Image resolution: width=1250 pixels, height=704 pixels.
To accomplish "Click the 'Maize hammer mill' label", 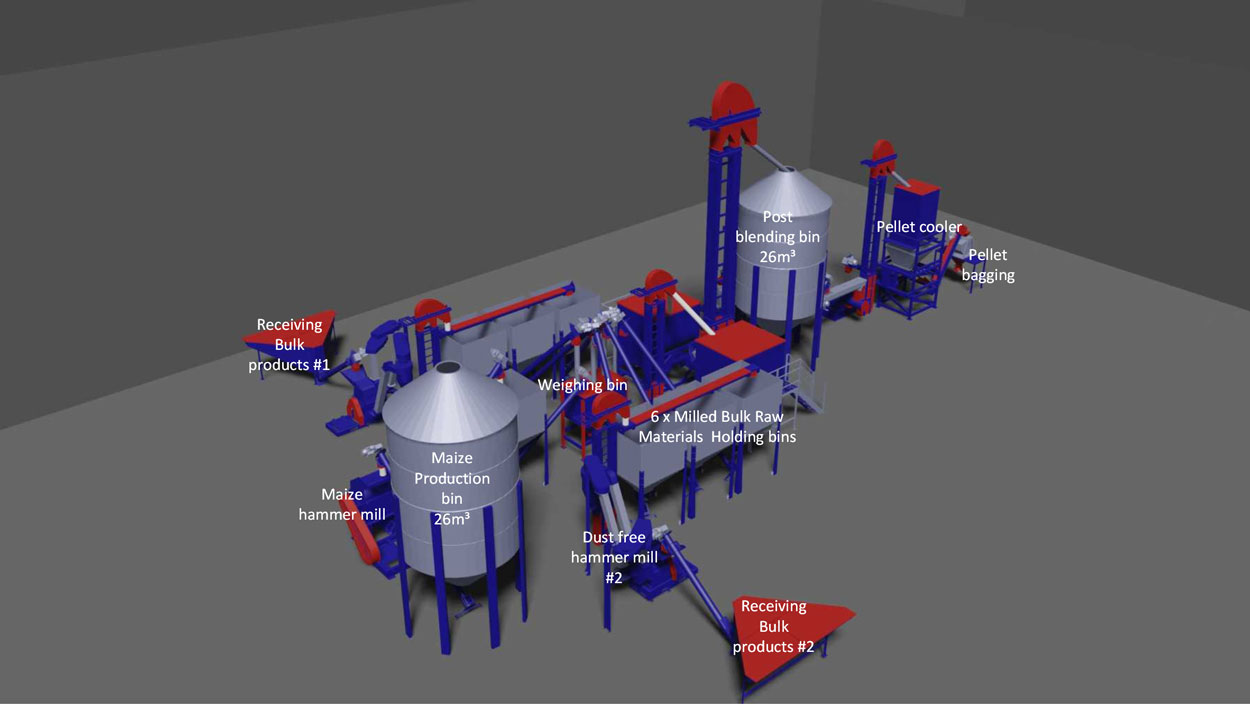I will [342, 504].
